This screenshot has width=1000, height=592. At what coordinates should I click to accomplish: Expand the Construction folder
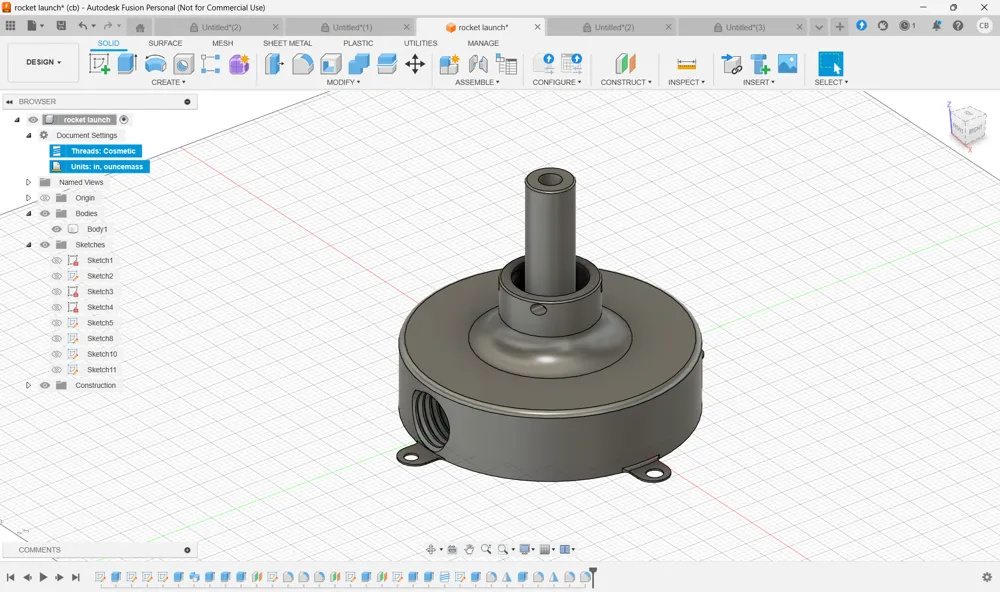pos(28,385)
